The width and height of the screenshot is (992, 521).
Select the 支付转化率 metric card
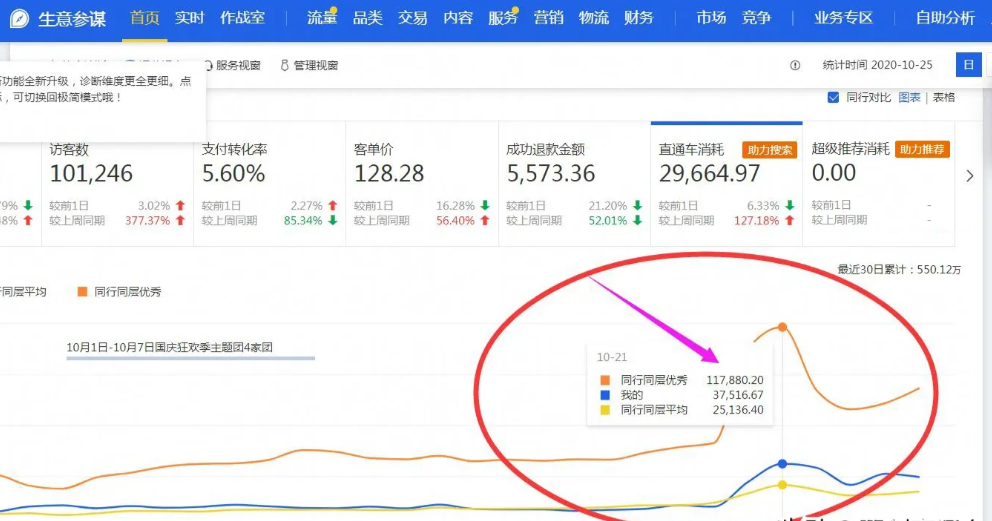tap(270, 184)
